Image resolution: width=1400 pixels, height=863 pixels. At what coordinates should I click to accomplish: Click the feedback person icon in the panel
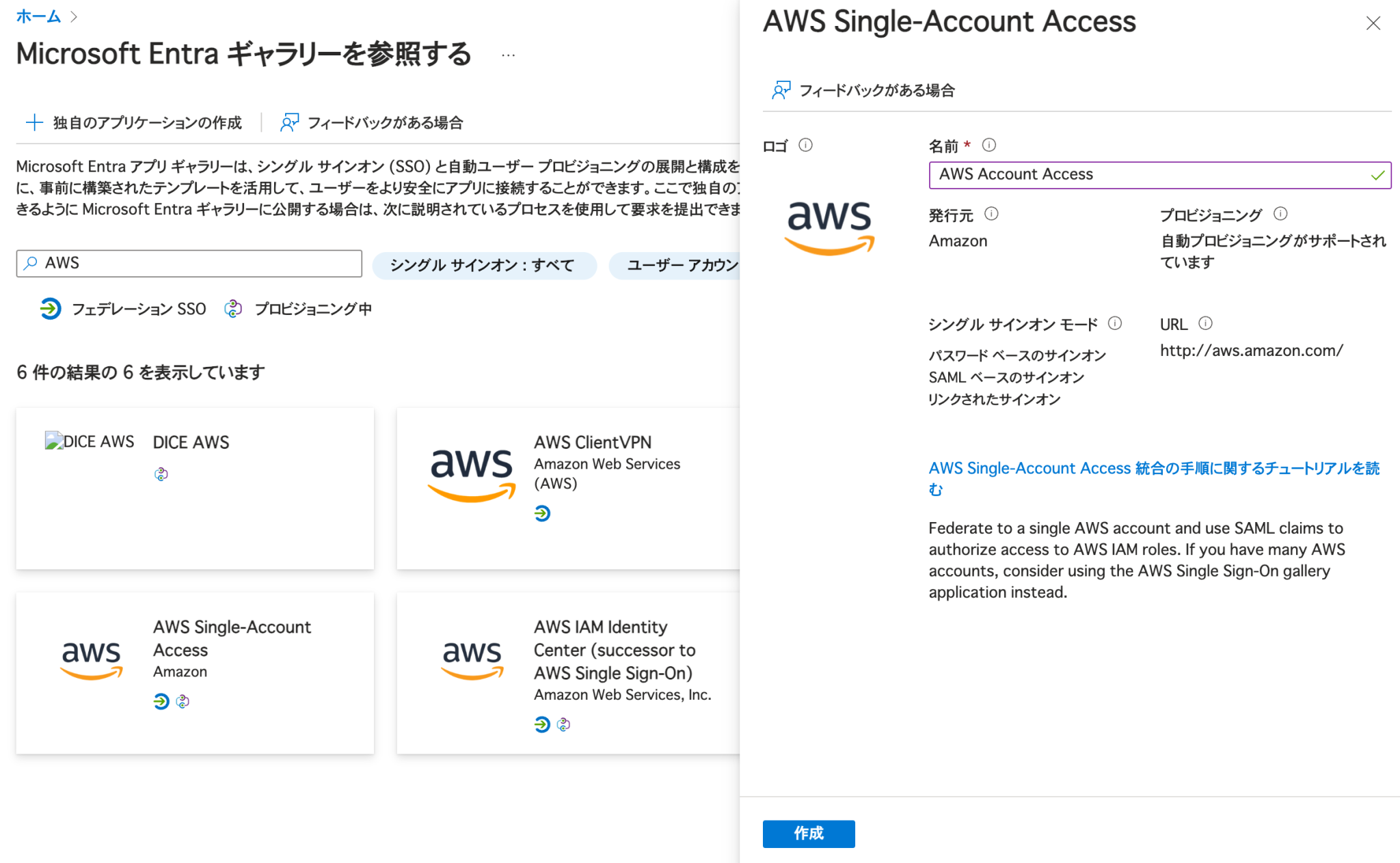(x=780, y=89)
